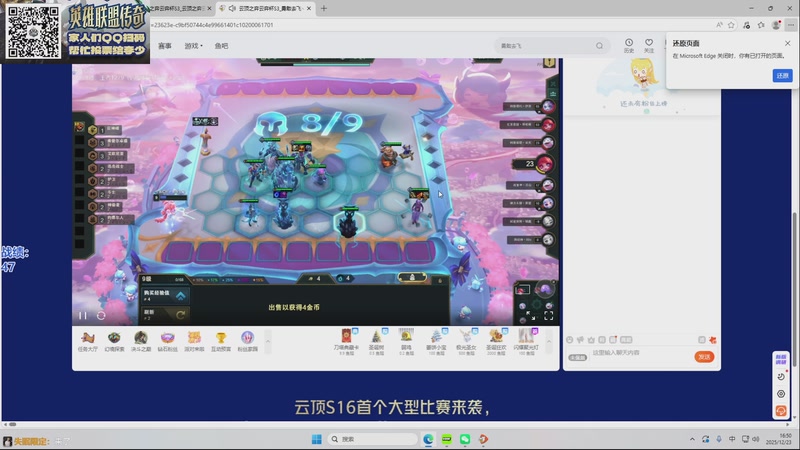Click the crown noble icon in chat toolbar
The width and height of the screenshot is (800, 450).
click(x=591, y=340)
